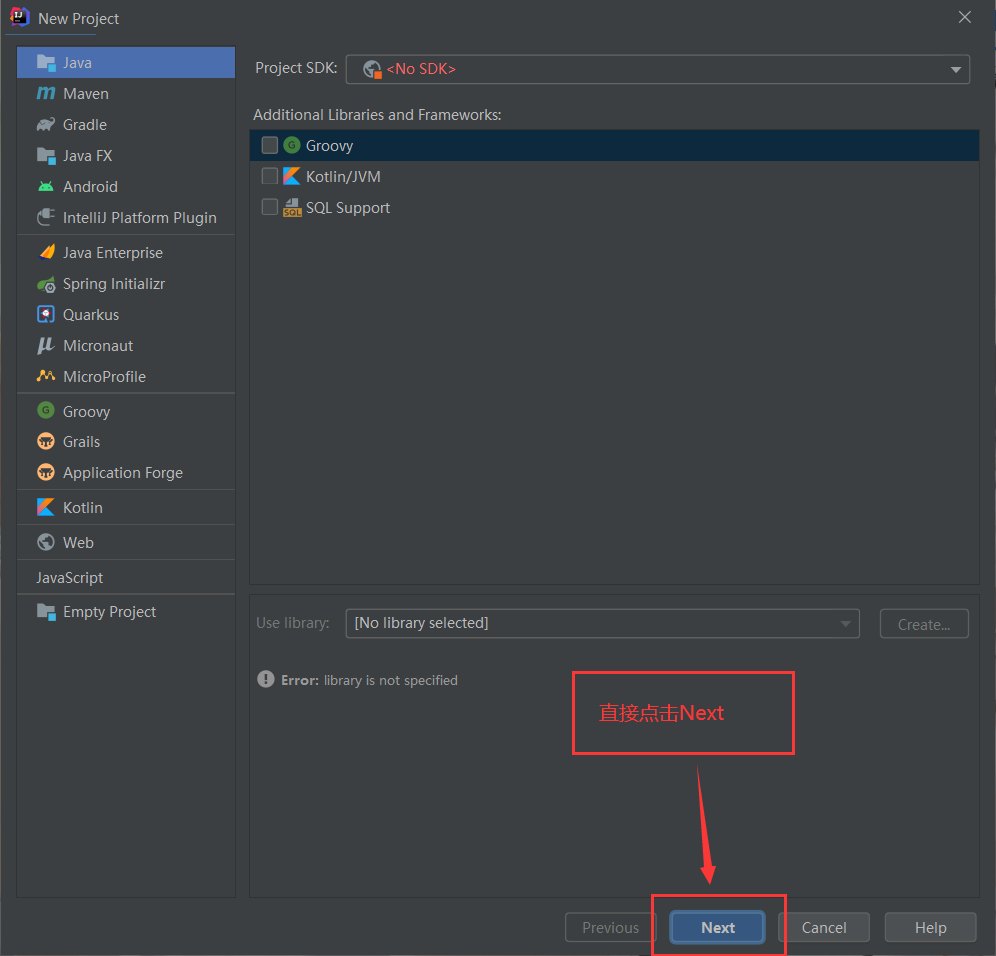This screenshot has width=996, height=956.
Task: Click the Next button
Action: (718, 927)
